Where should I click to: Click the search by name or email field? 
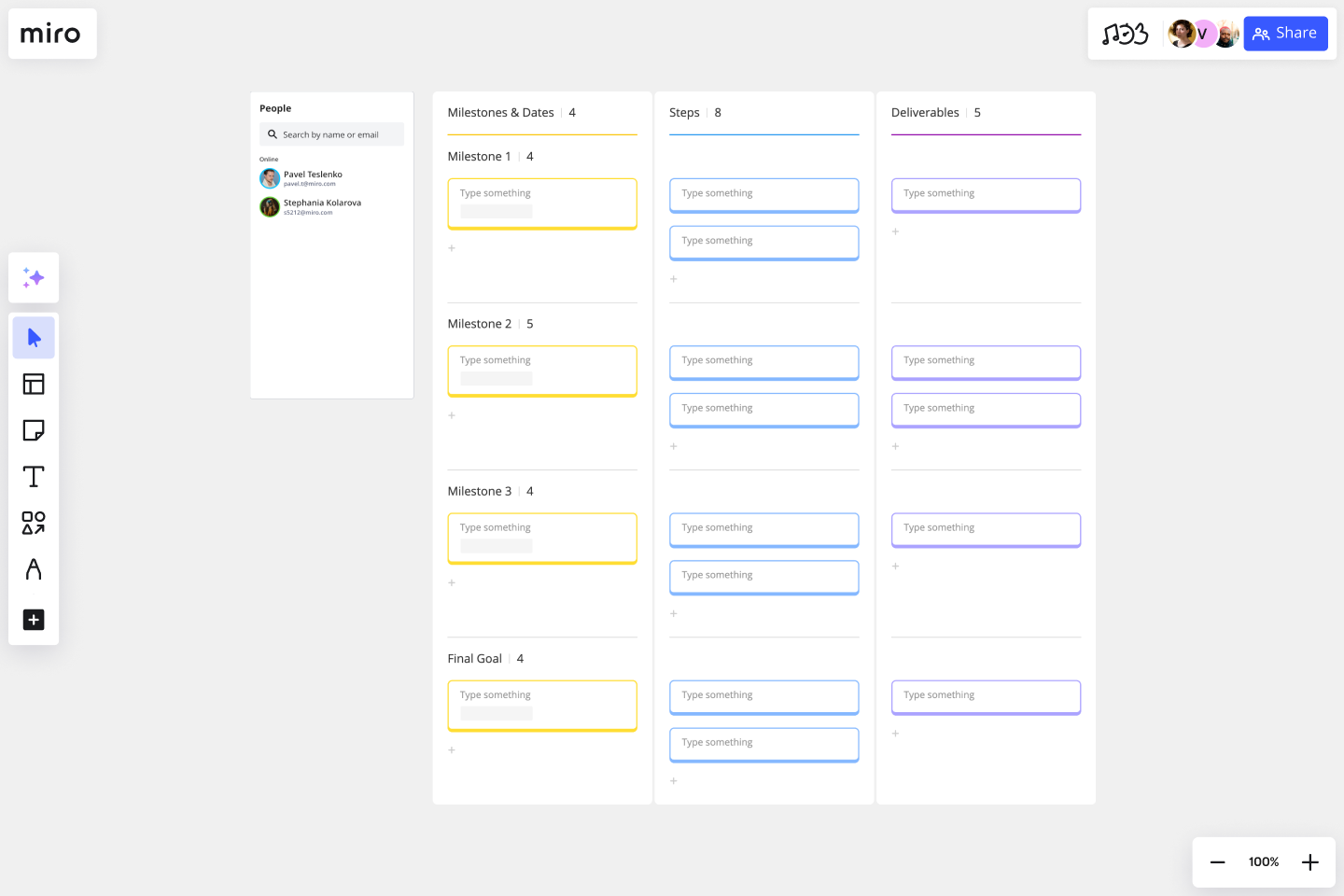click(x=336, y=134)
